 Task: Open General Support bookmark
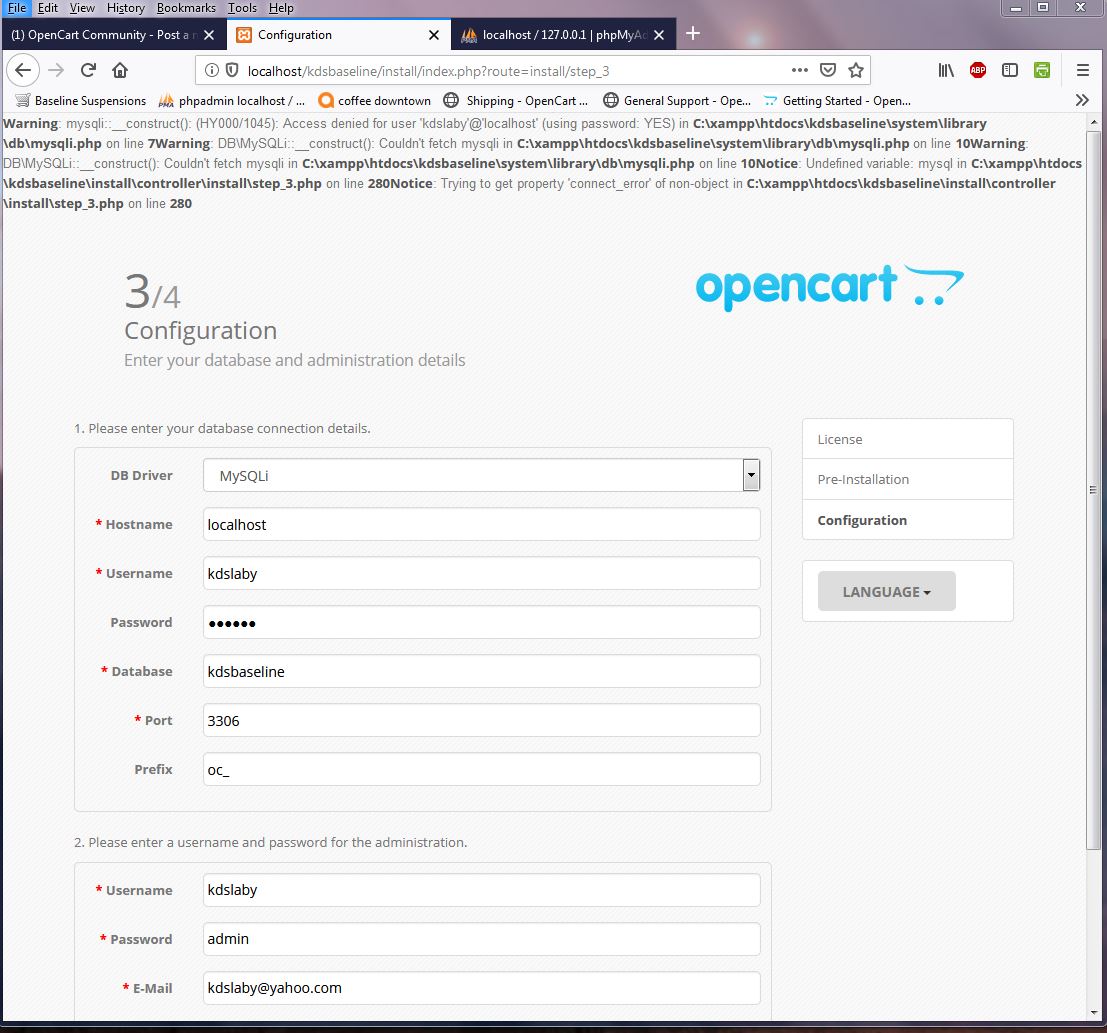point(676,100)
